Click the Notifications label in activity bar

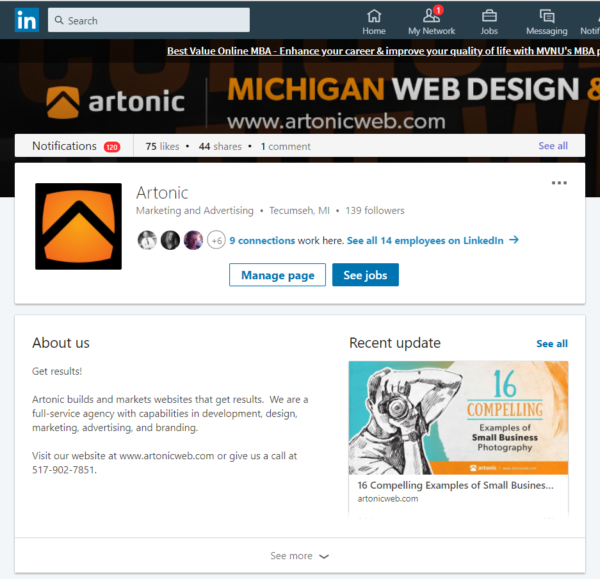pyautogui.click(x=64, y=146)
